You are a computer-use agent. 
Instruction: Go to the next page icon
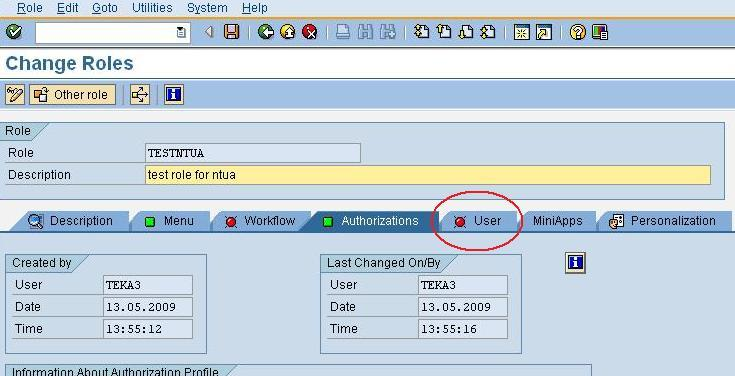coord(465,32)
